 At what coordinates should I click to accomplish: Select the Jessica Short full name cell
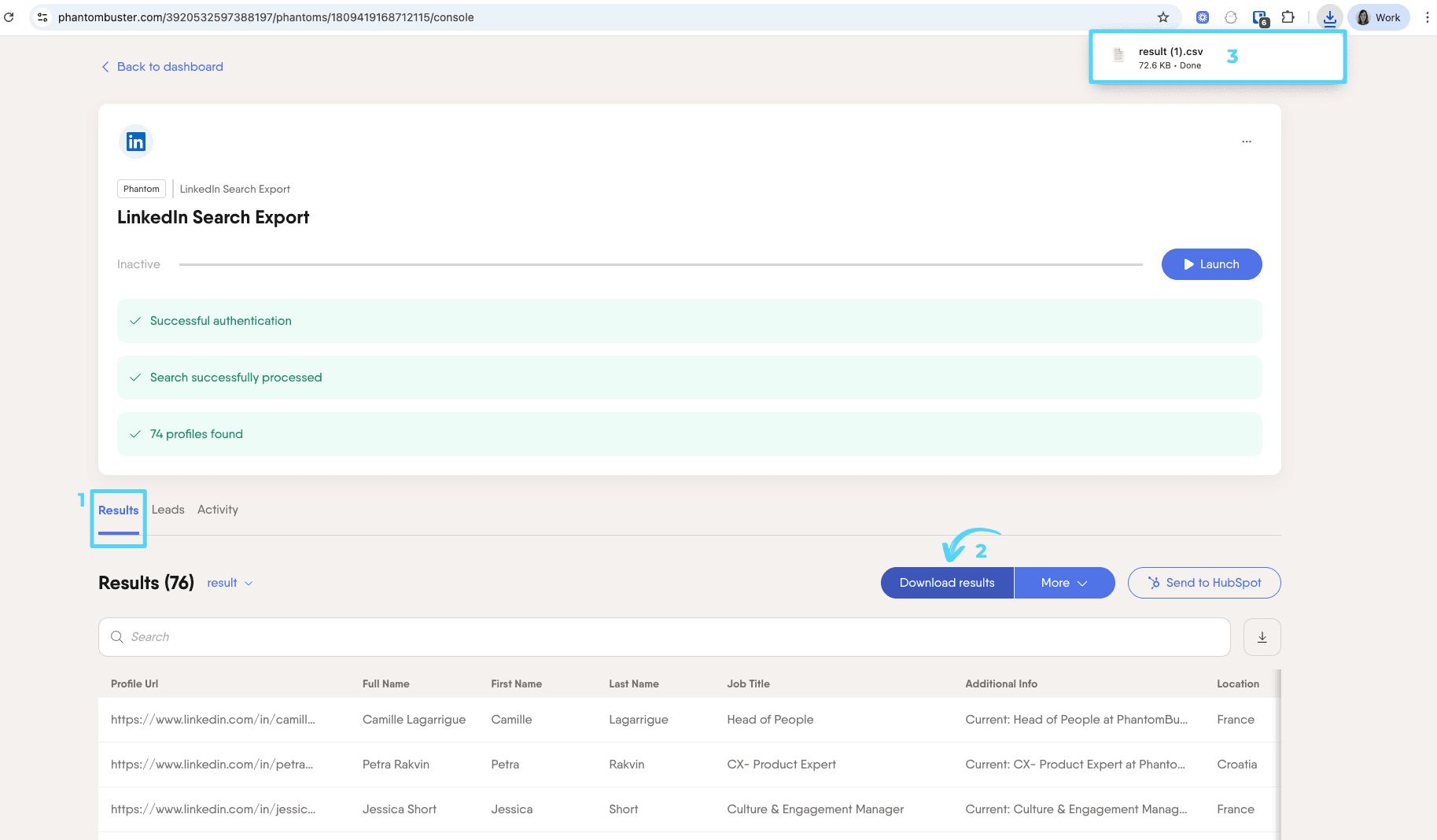pos(400,809)
